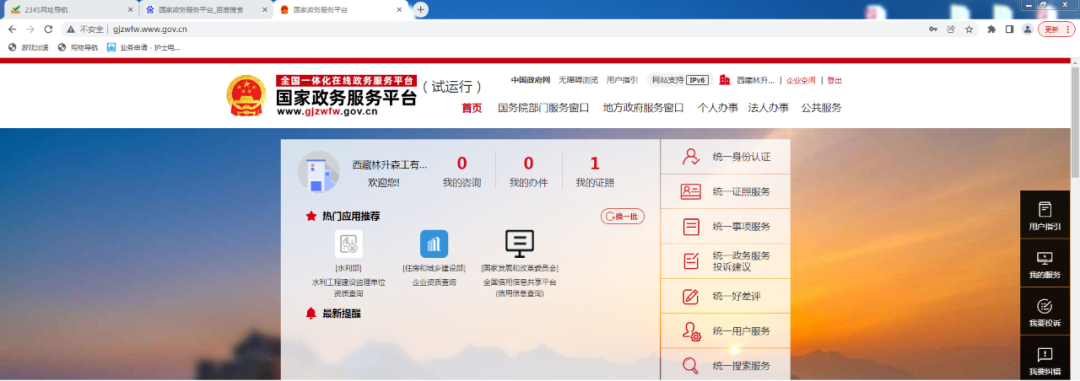The image size is (1080, 381).
Task: Click the 西藏林升森工有... company name in welcome panel
Action: click(x=390, y=165)
